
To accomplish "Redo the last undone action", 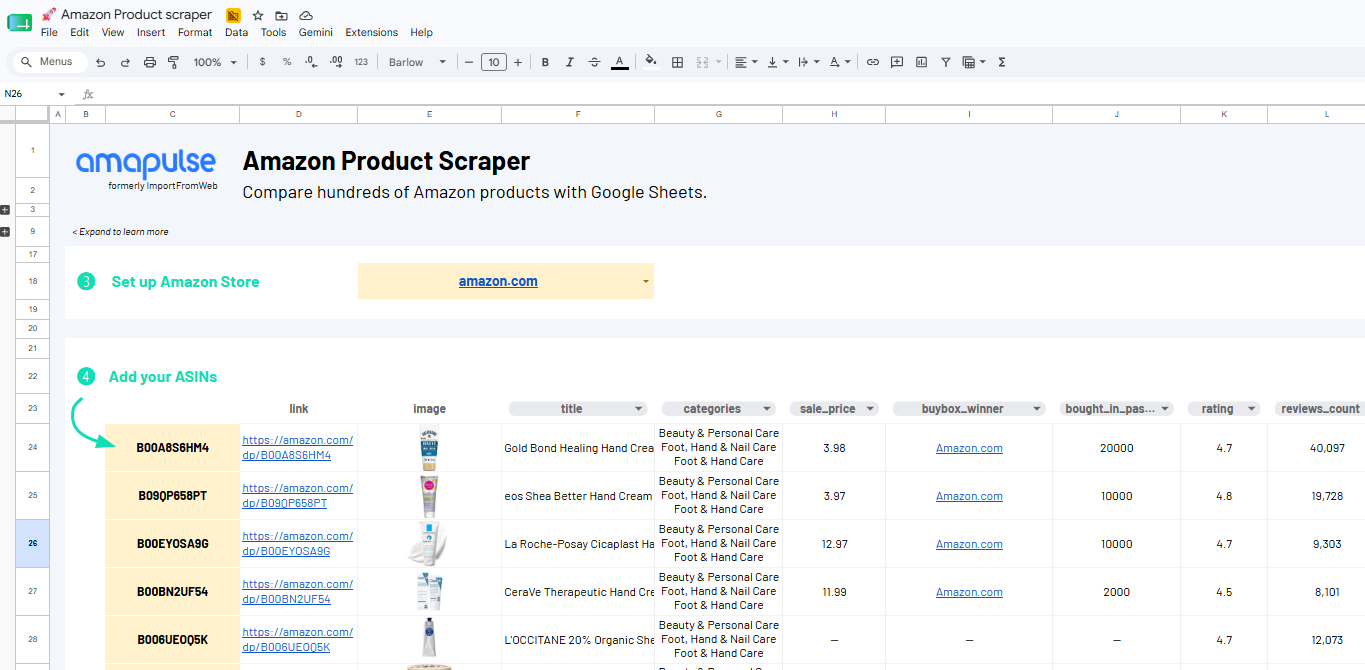I will [x=125, y=62].
